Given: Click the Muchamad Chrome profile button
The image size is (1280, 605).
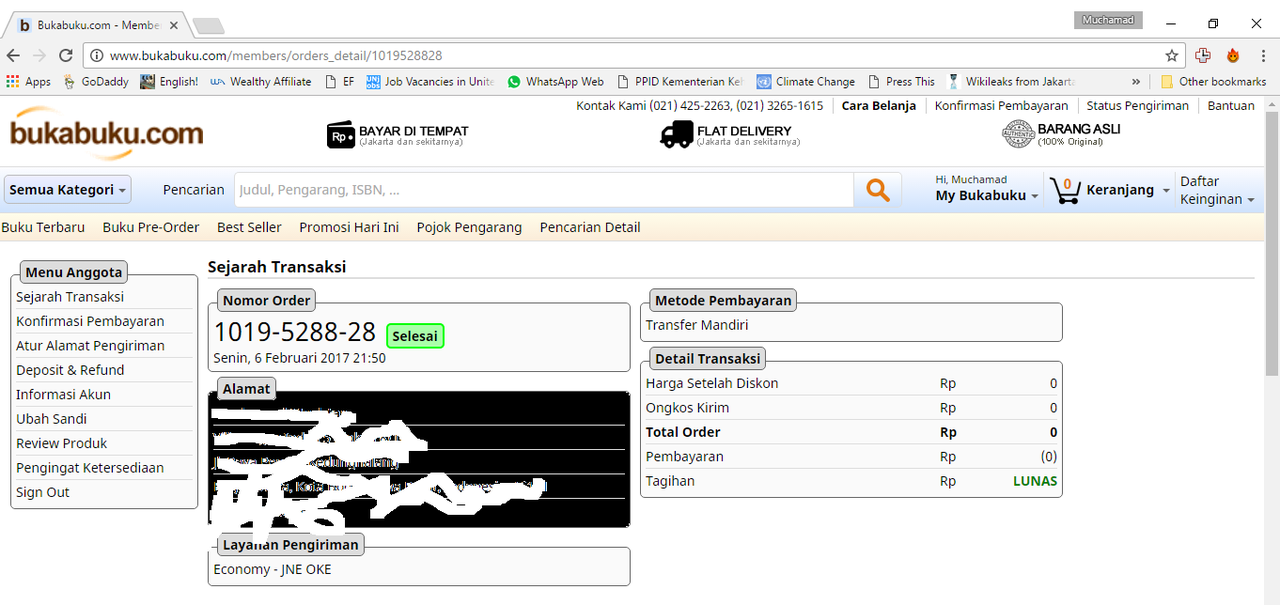Looking at the screenshot, I should (1109, 20).
